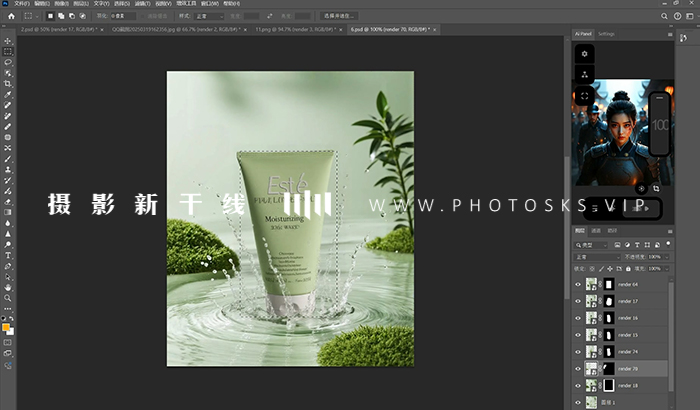The height and width of the screenshot is (410, 700).
Task: Click the fullscreen brackets icon in AI Panel
Action: pyautogui.click(x=584, y=96)
